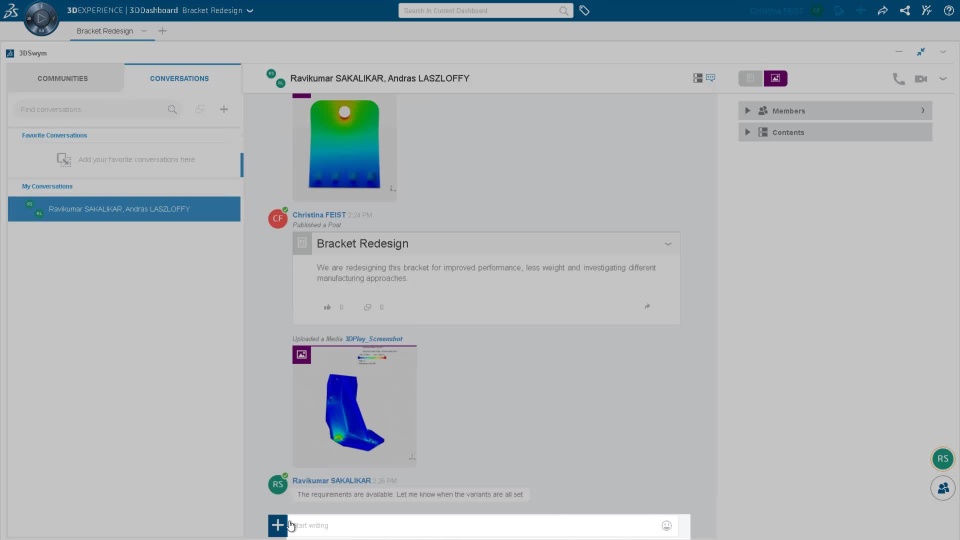
Task: Open the add attachment plus button
Action: [277, 525]
